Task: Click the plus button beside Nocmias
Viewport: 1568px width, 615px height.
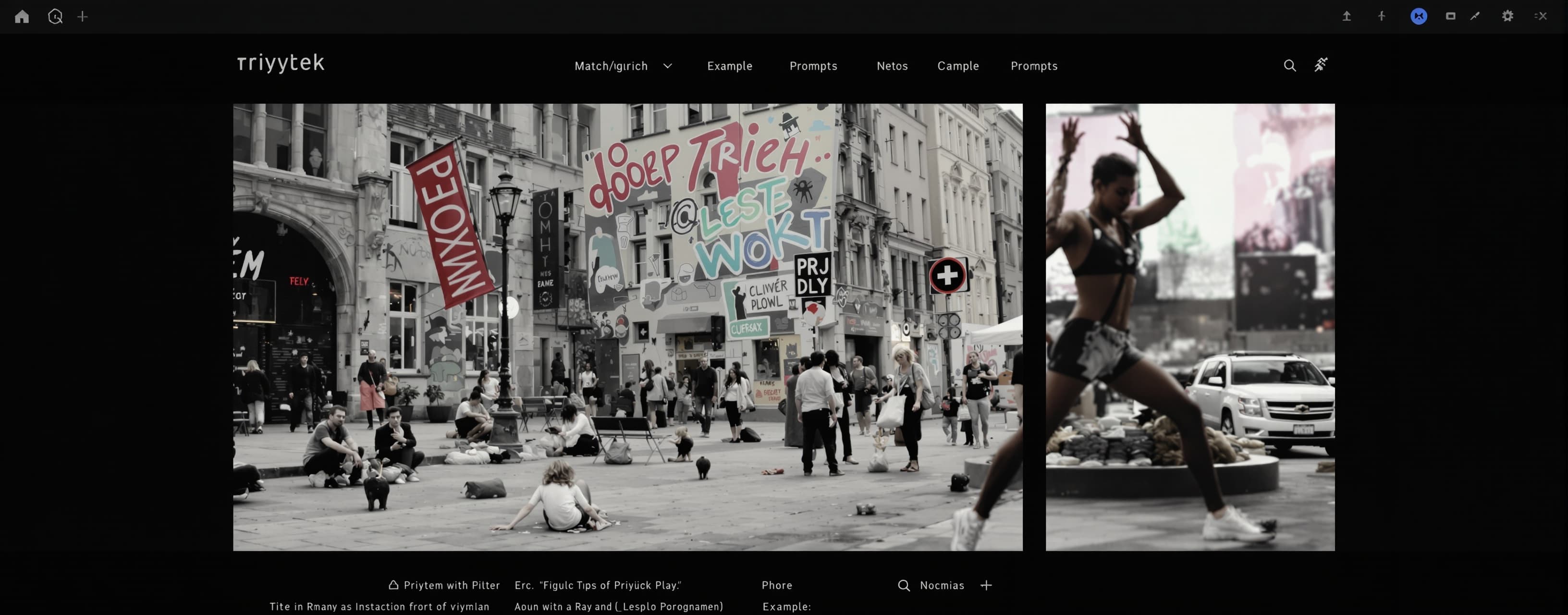Action: pyautogui.click(x=986, y=585)
